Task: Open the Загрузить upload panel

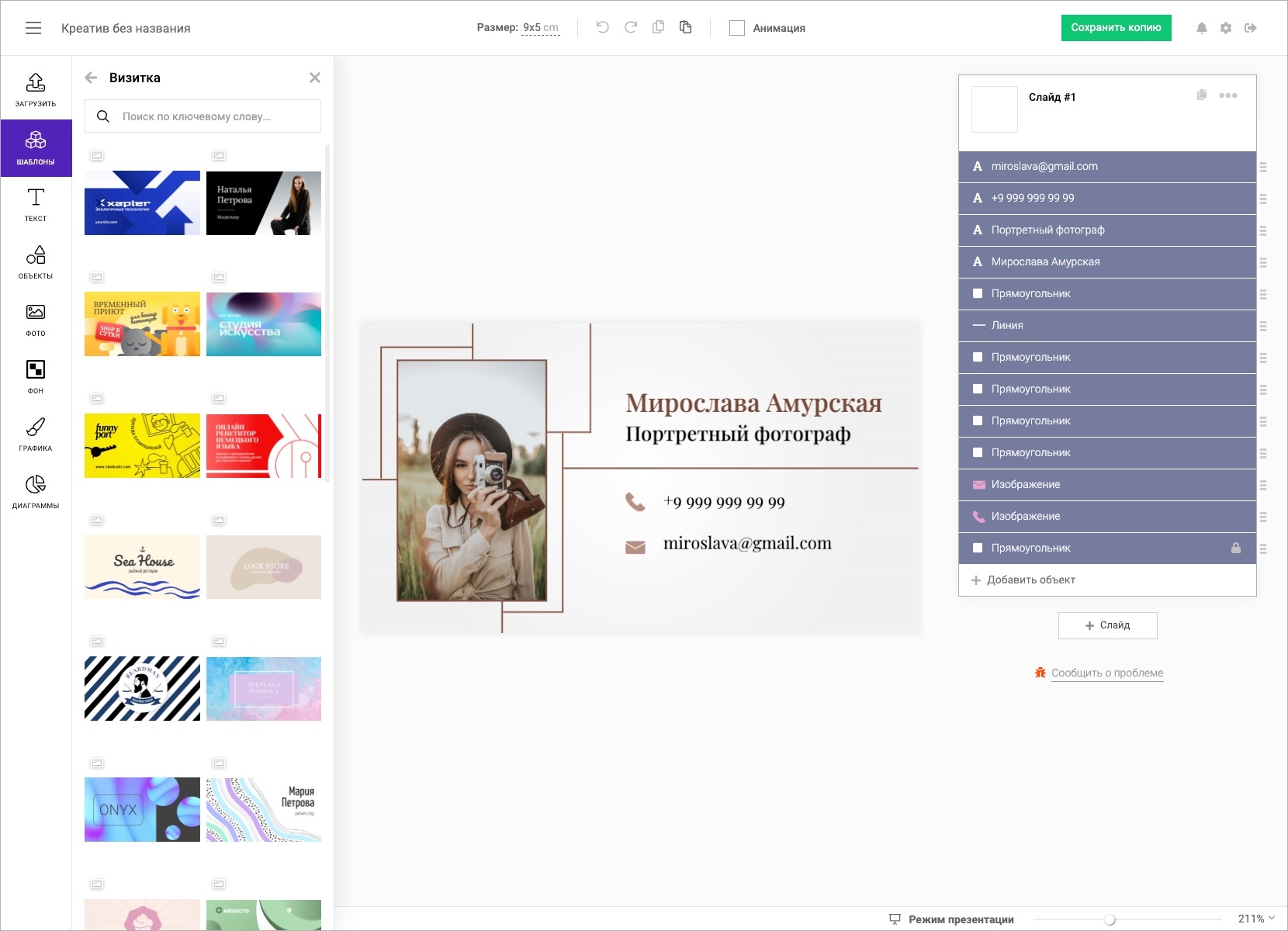Action: [x=36, y=90]
